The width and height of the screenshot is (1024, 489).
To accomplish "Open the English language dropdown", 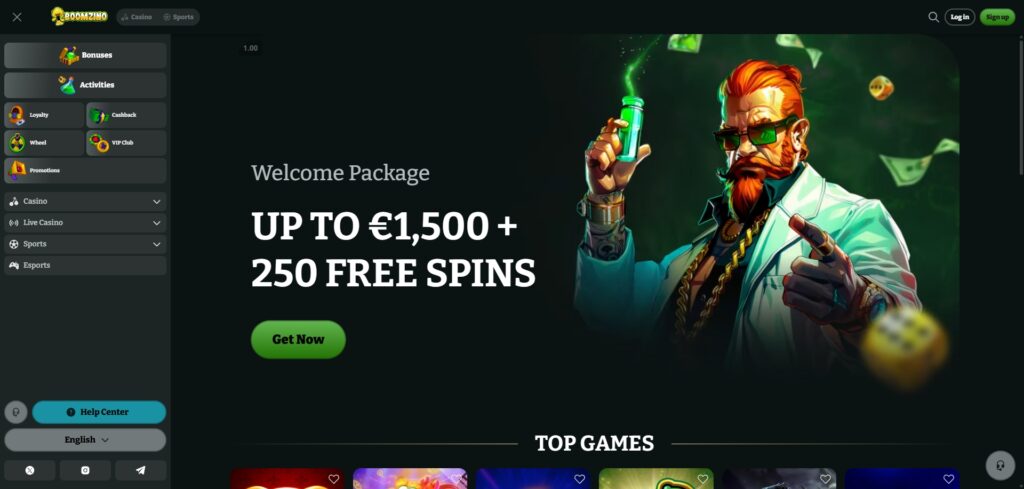I will click(85, 440).
